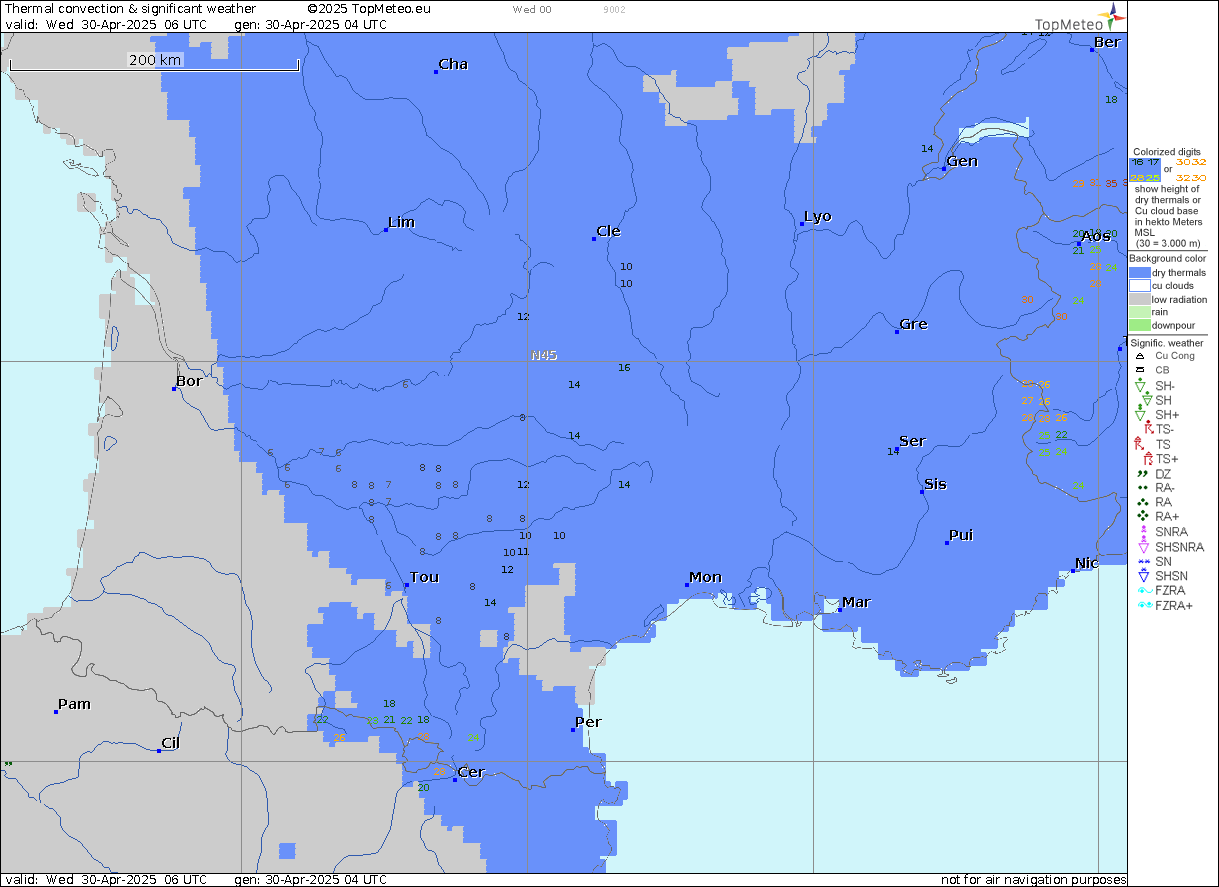Click the TS- light thunderstorm symbol
This screenshot has width=1219, height=887.
(x=1148, y=429)
